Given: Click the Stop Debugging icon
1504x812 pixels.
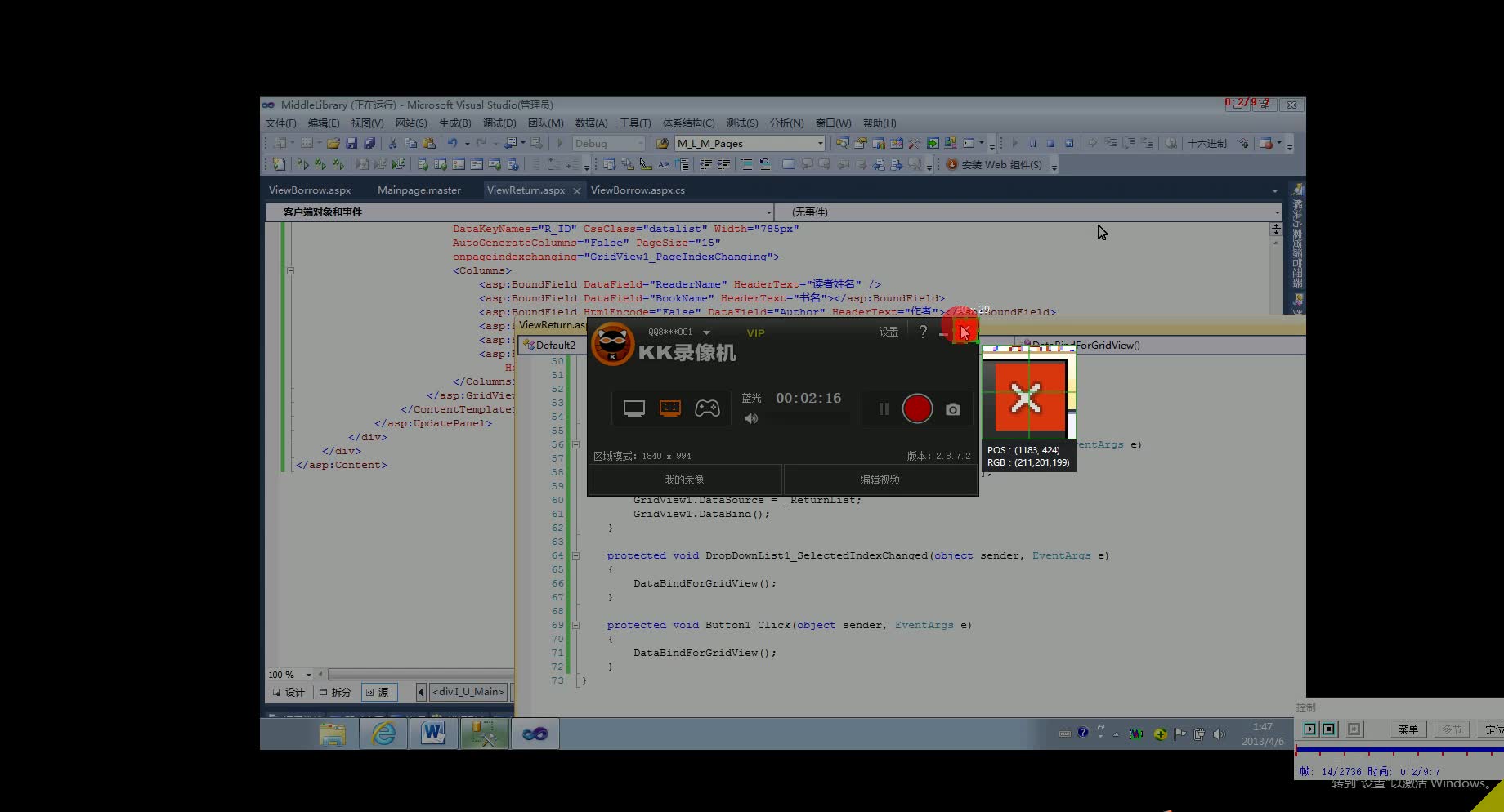Looking at the screenshot, I should pos(1050,144).
